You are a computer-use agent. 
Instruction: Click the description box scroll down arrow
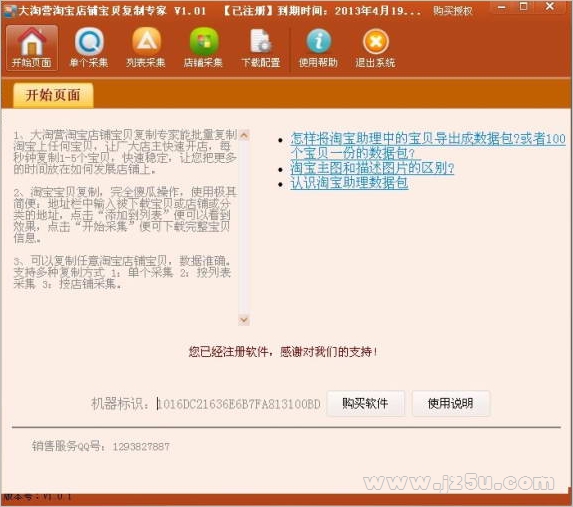pyautogui.click(x=244, y=319)
